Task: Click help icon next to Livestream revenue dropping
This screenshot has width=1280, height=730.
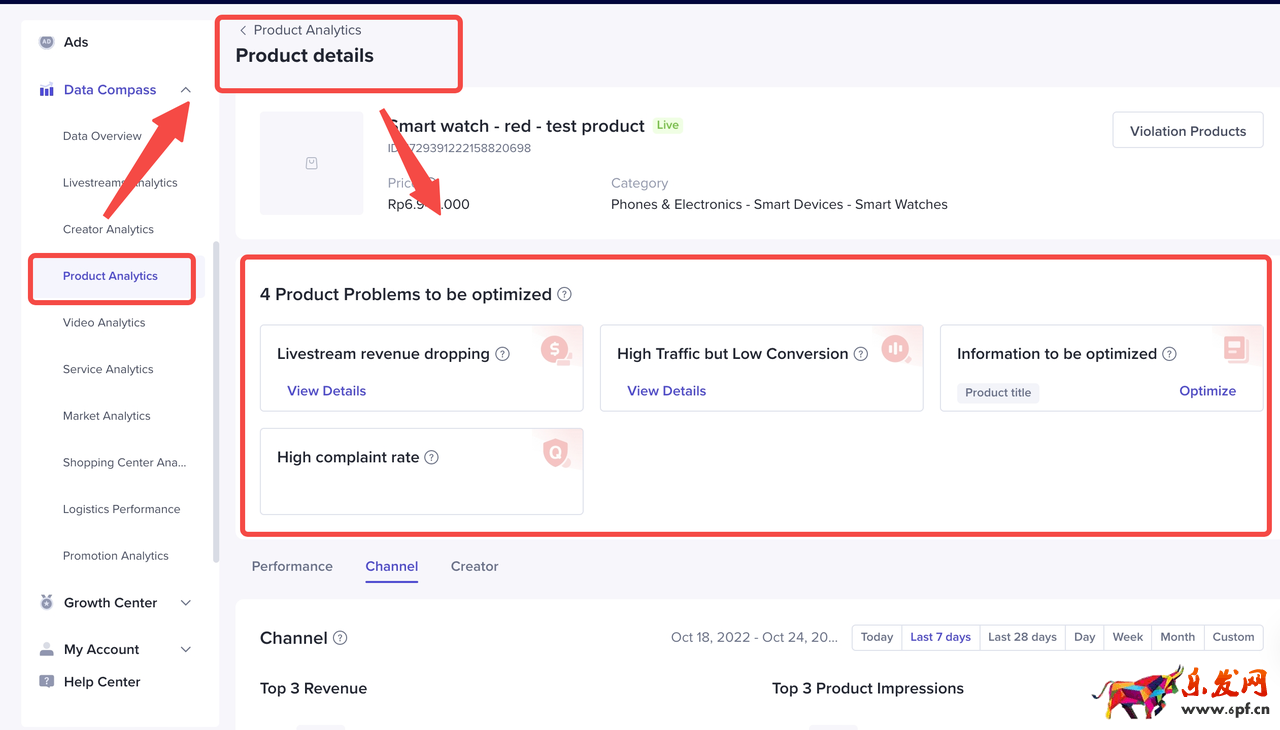Action: pos(503,354)
